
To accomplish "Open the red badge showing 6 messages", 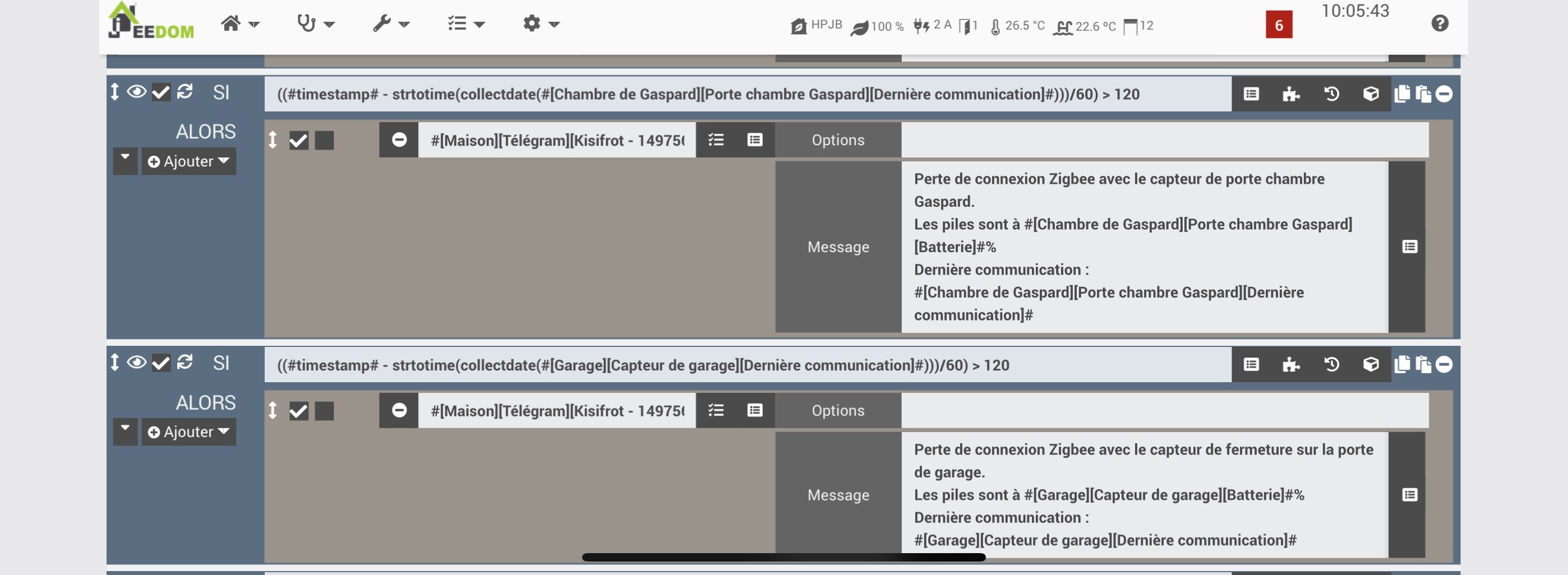I will pos(1279,25).
